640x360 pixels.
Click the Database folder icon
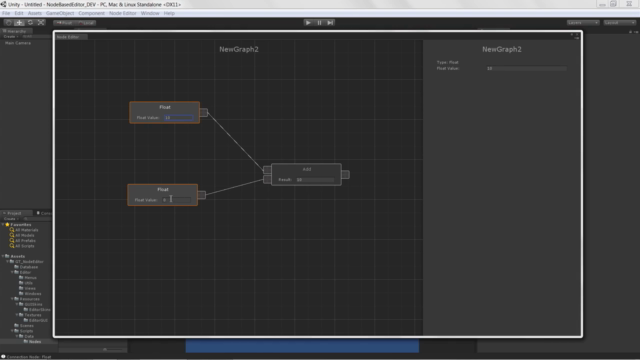16,267
